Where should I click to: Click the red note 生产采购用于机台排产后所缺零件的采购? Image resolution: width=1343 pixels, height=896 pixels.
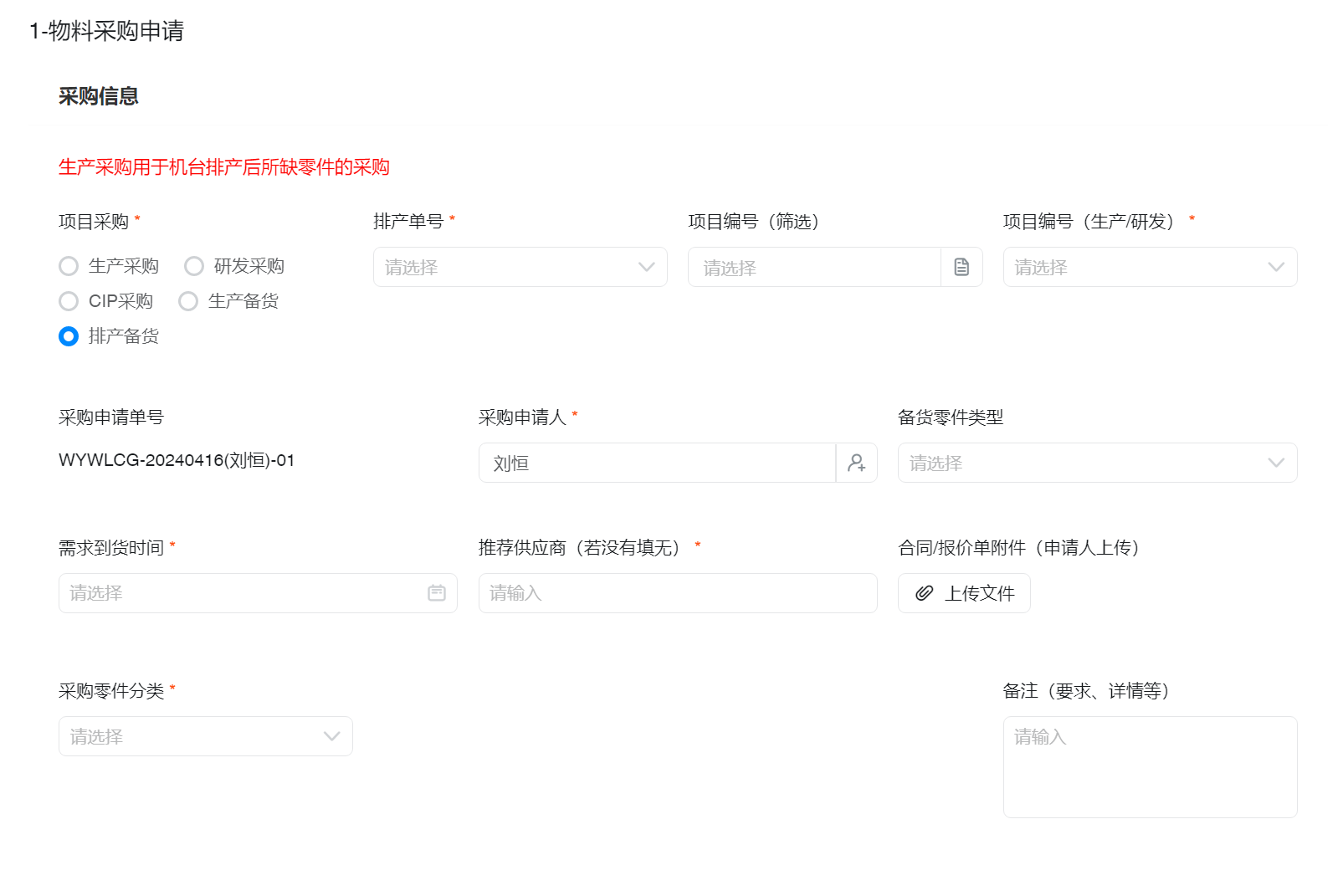pyautogui.click(x=224, y=167)
